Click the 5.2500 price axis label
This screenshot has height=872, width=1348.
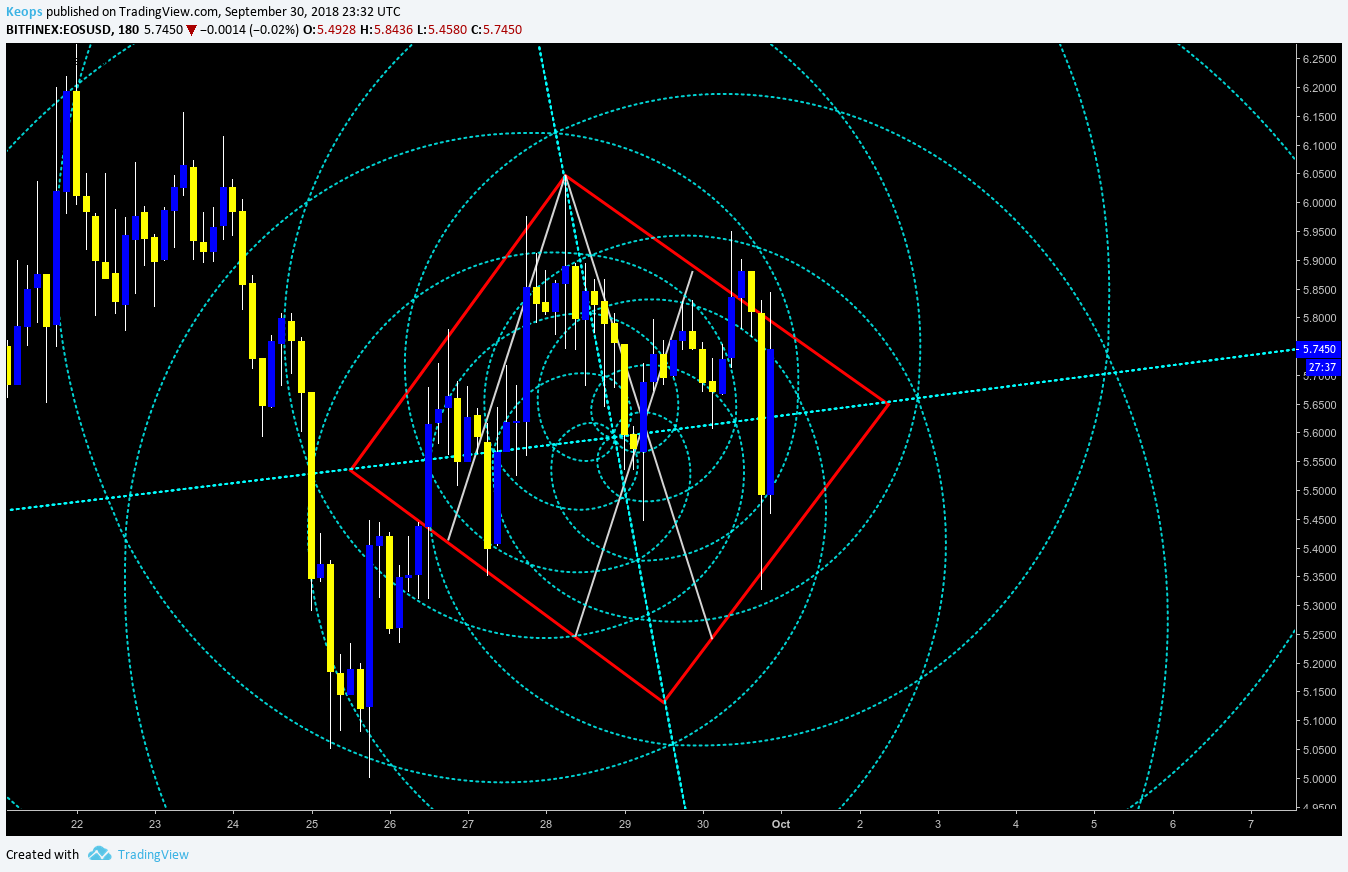[x=1319, y=635]
